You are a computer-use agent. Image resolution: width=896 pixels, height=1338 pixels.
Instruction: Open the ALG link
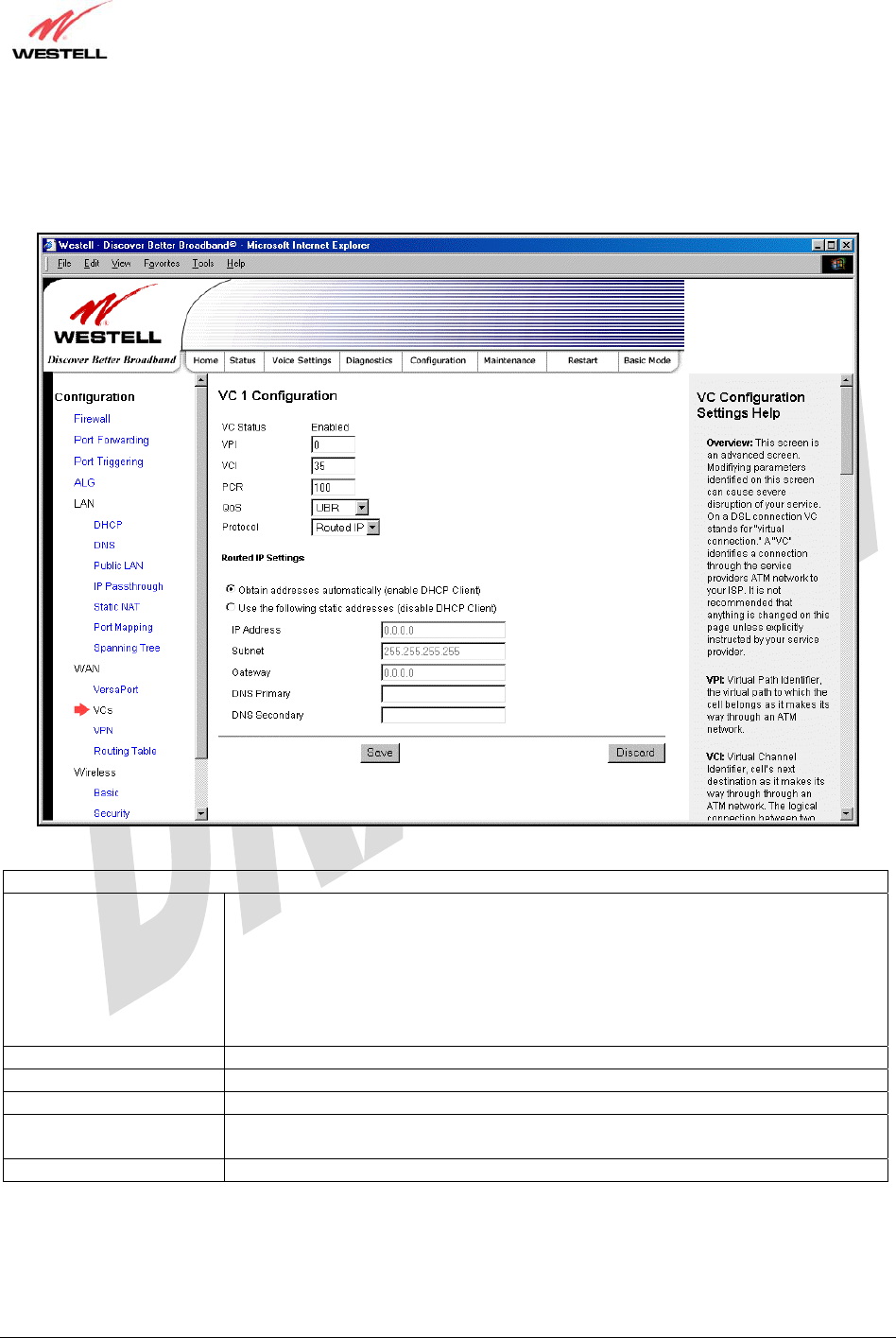[84, 482]
